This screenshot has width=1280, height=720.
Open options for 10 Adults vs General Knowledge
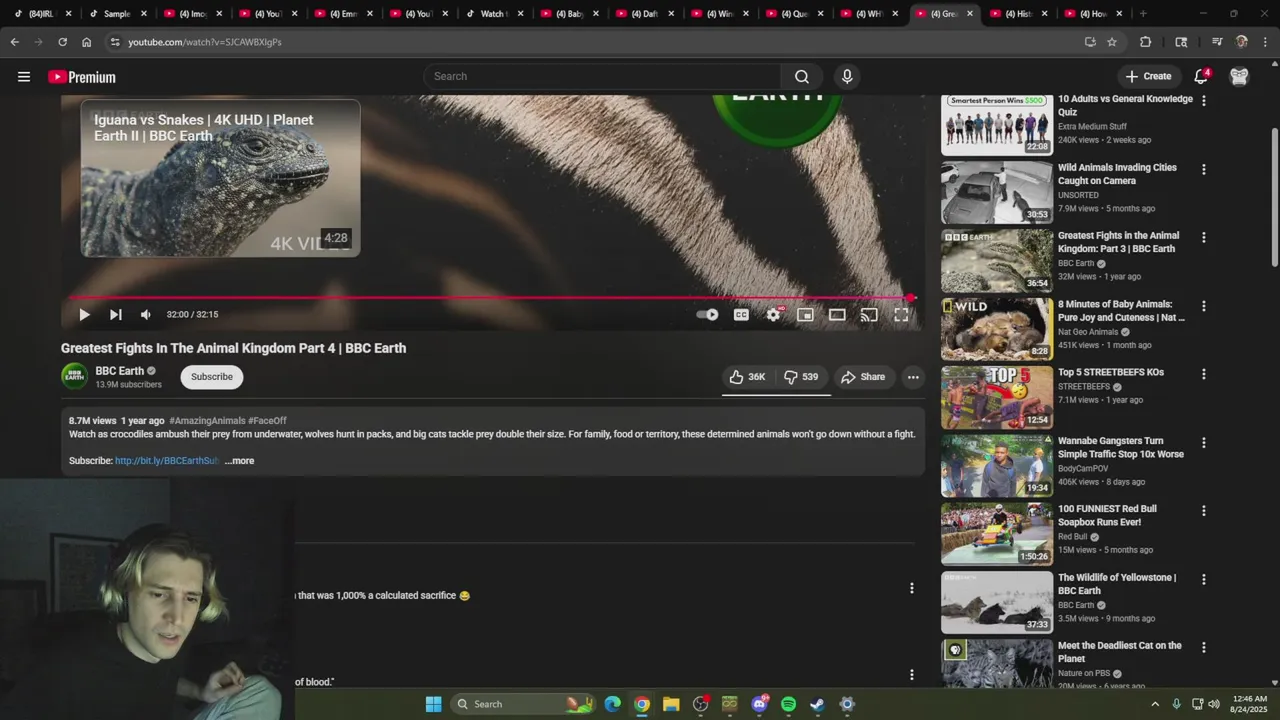(1204, 101)
